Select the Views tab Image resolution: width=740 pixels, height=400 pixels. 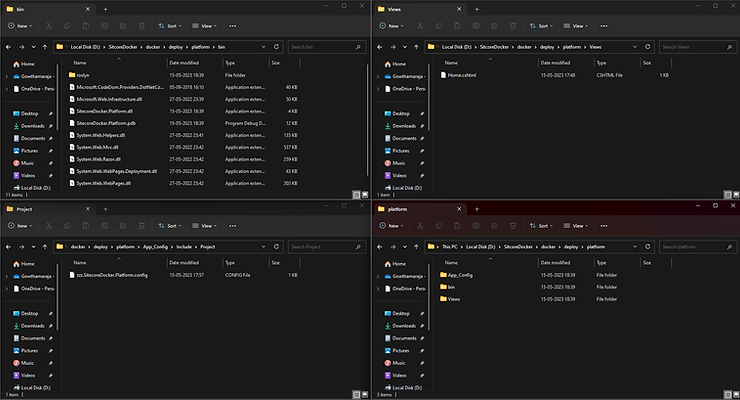pos(420,9)
